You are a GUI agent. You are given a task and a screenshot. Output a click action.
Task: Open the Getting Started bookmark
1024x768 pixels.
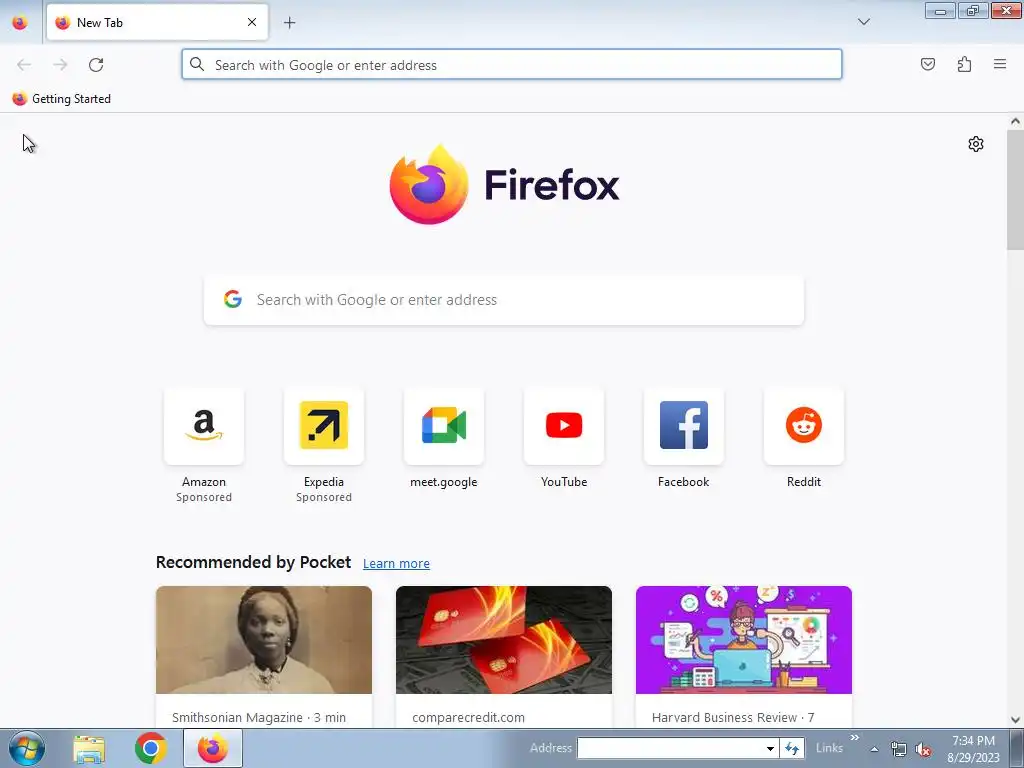click(61, 99)
